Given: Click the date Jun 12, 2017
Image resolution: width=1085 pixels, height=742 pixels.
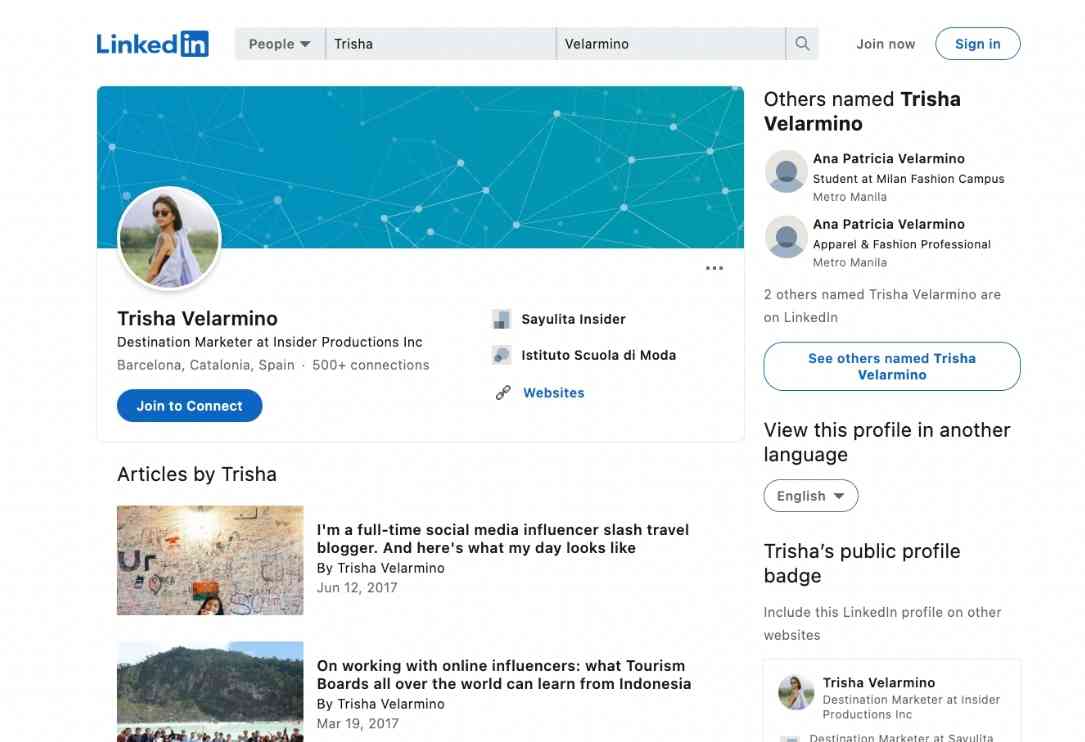Looking at the screenshot, I should 357,588.
